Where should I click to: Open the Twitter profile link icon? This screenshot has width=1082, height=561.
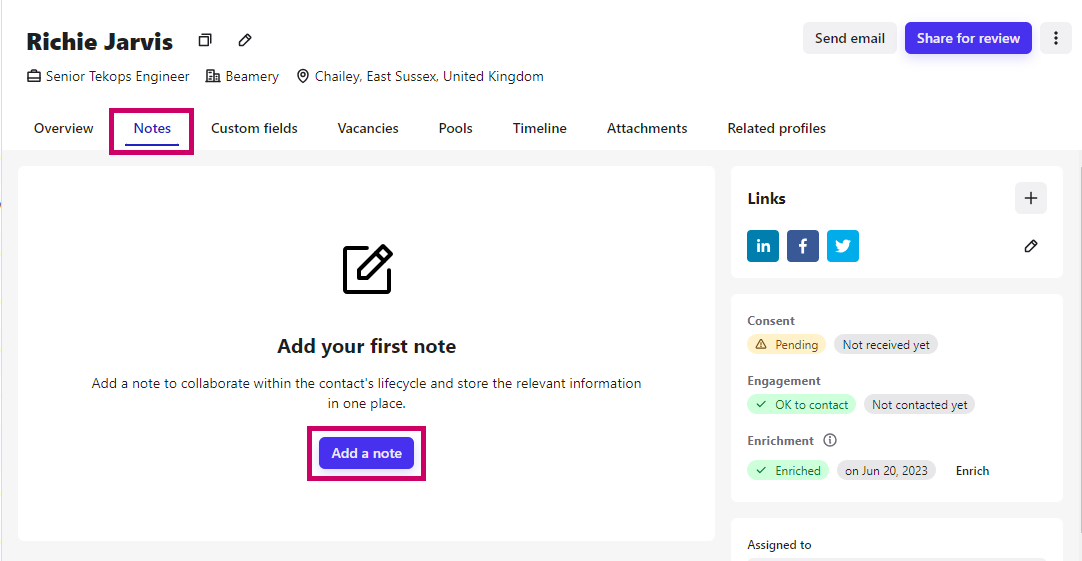point(843,246)
